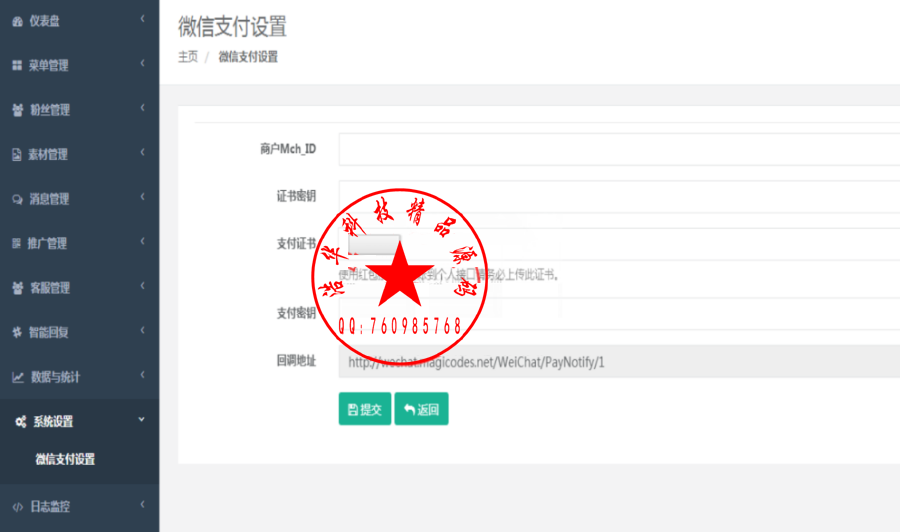
Task: Click the dashboard icon beside 仪表盘
Action: pyautogui.click(x=17, y=21)
